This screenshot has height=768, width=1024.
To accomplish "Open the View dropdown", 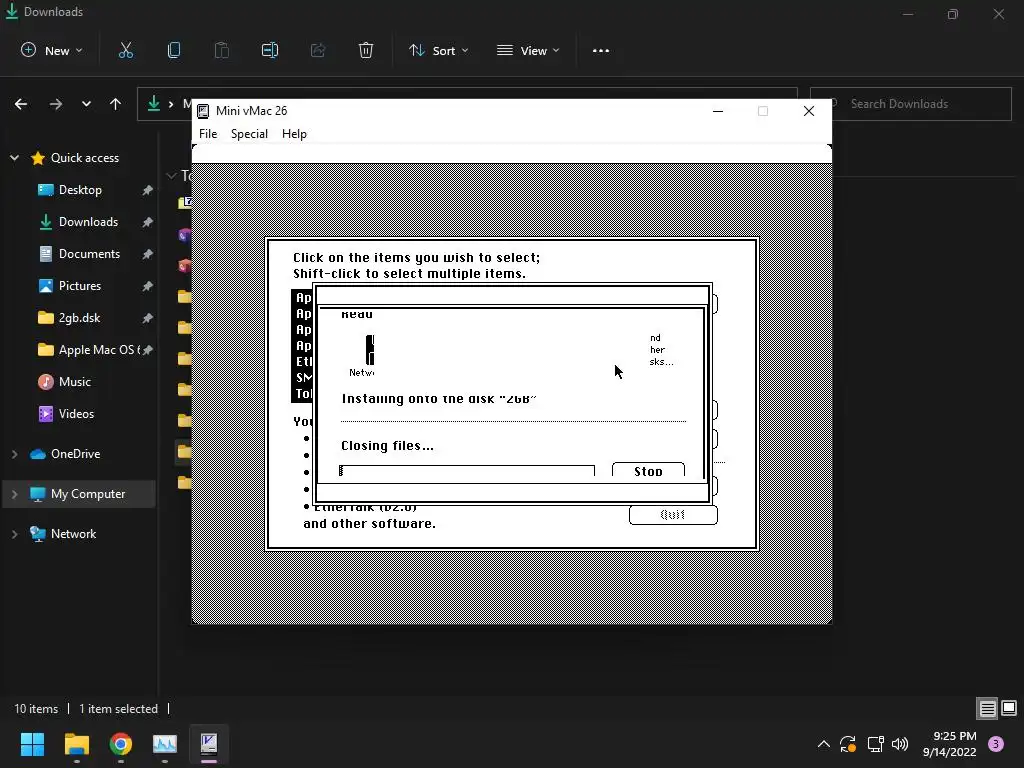I will pyautogui.click(x=528, y=51).
